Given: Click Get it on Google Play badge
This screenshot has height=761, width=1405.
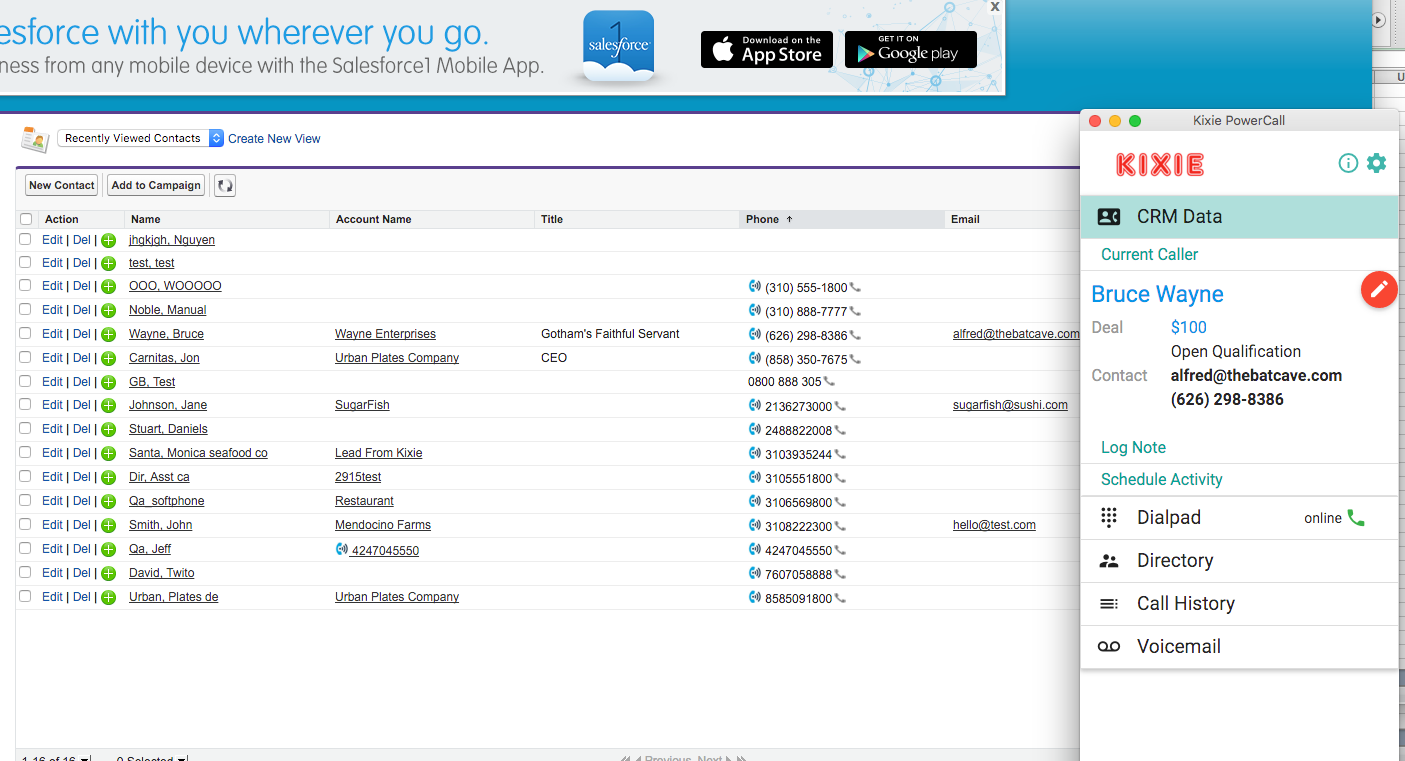Looking at the screenshot, I should click(911, 49).
